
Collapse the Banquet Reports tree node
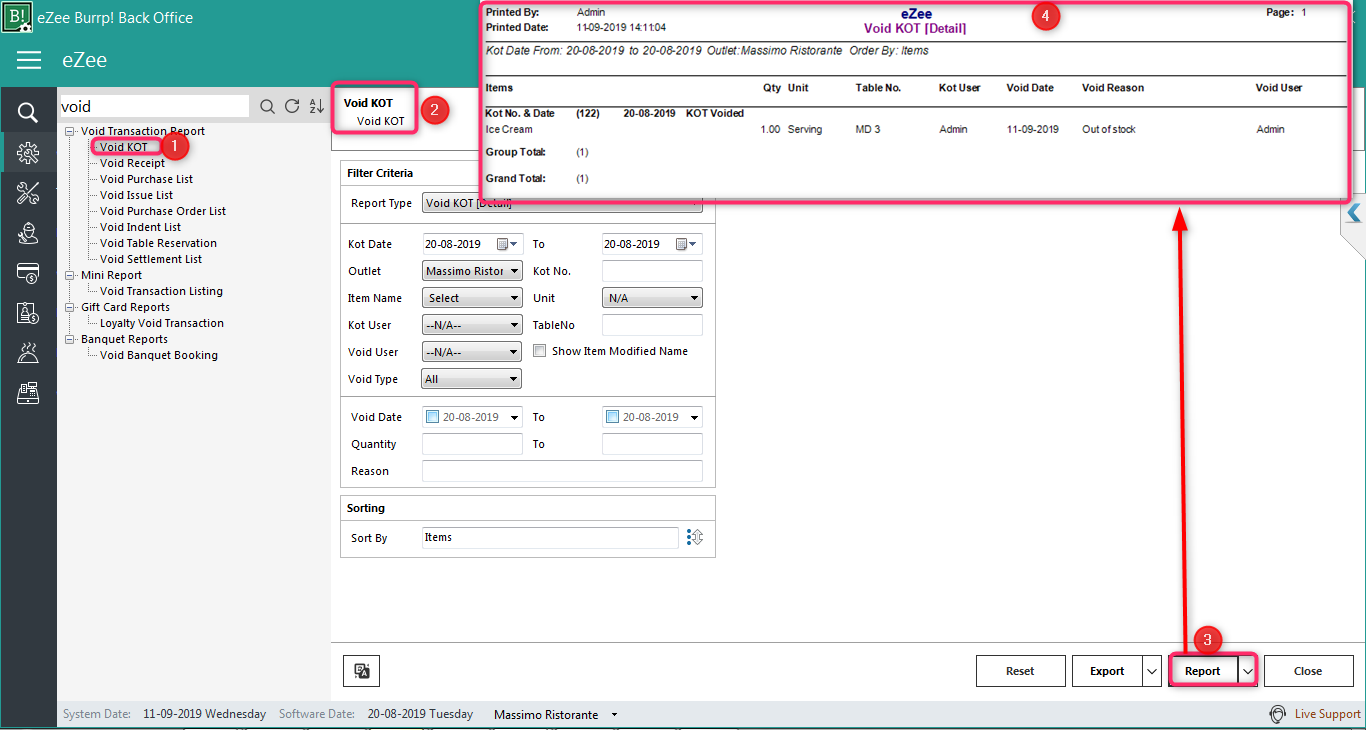pos(70,339)
